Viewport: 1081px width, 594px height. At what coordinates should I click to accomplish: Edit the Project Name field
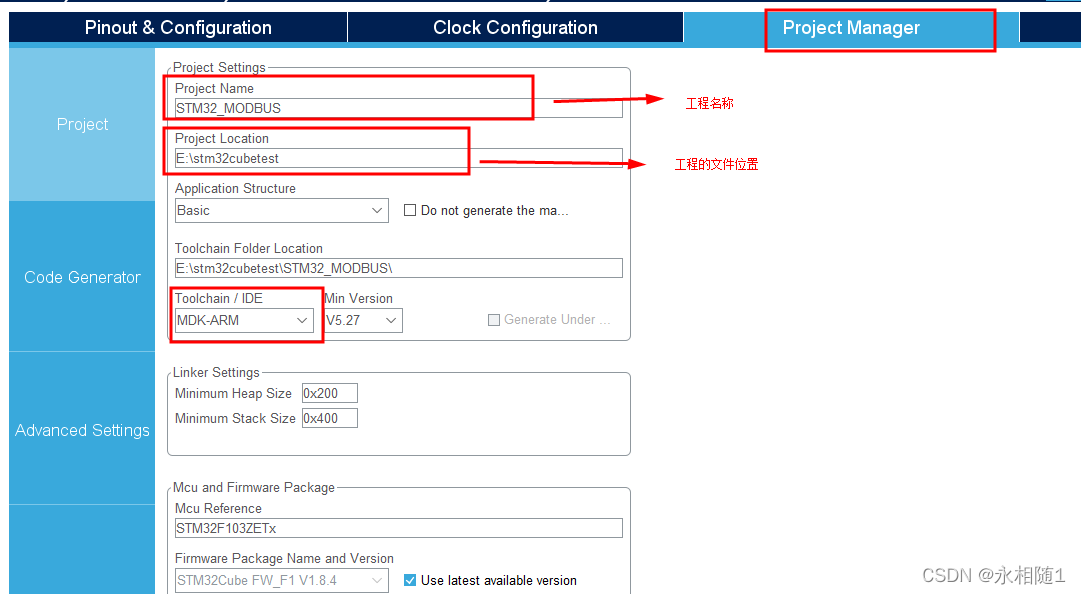[398, 108]
